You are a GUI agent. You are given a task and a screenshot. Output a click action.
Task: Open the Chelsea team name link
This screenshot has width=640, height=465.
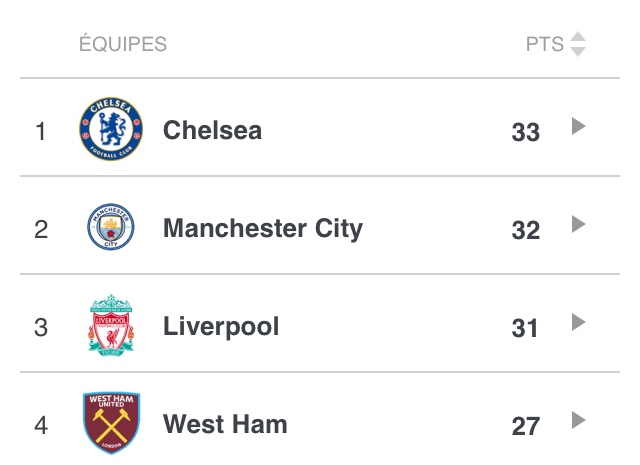point(212,130)
